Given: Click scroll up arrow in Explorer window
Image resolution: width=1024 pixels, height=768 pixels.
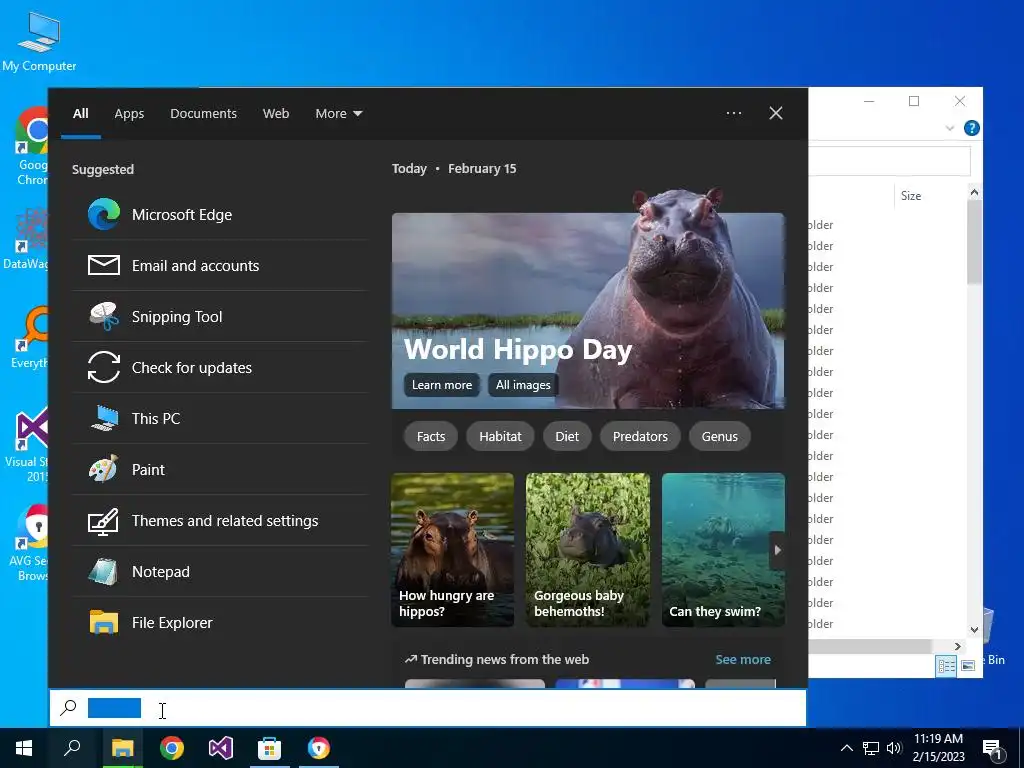Looking at the screenshot, I should (x=974, y=192).
